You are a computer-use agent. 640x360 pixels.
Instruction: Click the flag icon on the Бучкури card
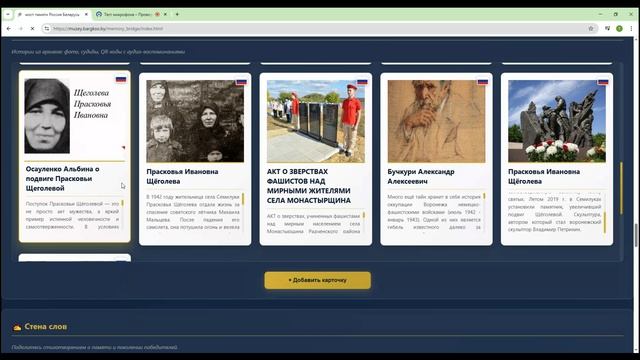click(482, 82)
